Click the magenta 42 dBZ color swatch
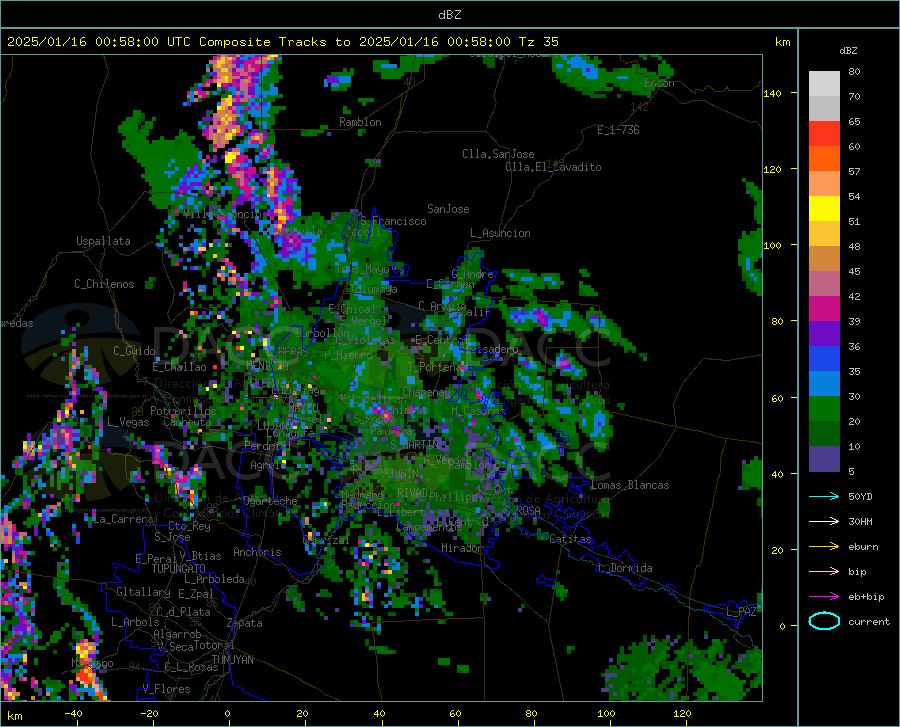 coord(824,309)
